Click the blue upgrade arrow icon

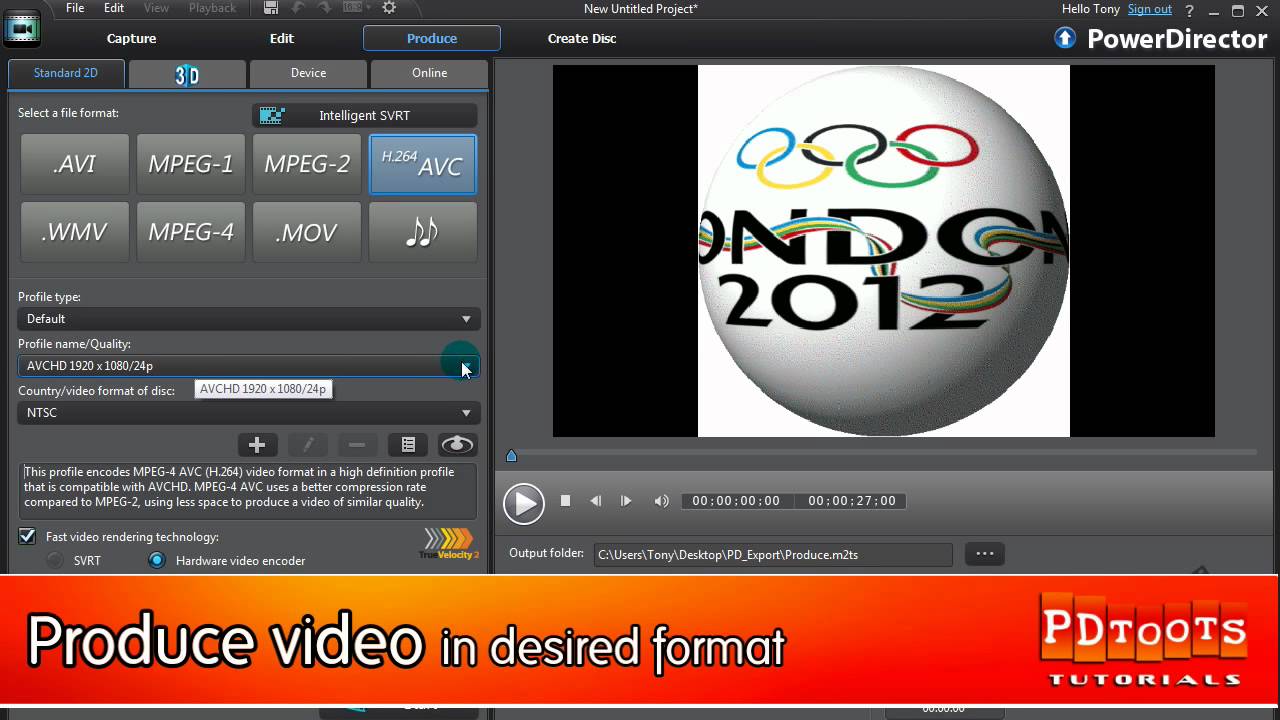pyautogui.click(x=1065, y=38)
